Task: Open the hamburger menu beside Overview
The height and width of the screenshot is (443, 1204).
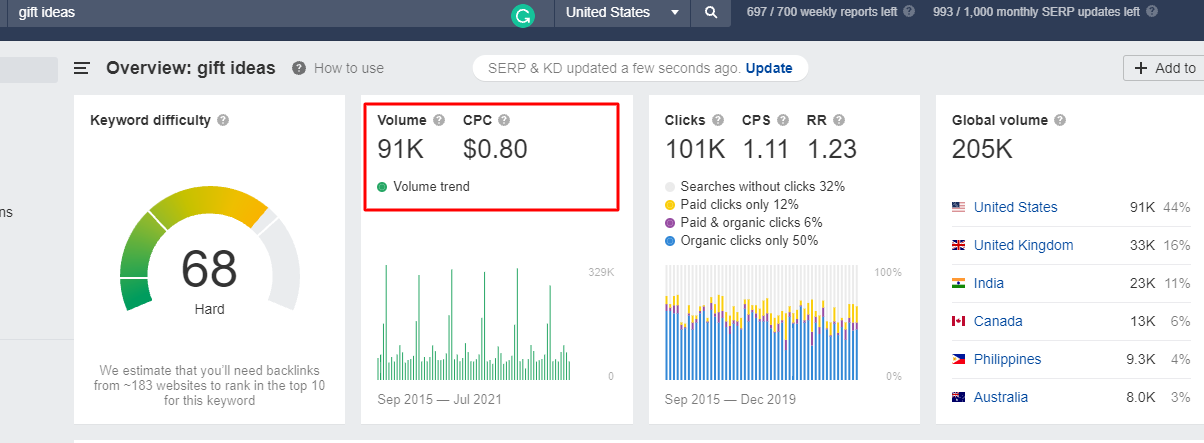Action: tap(82, 68)
